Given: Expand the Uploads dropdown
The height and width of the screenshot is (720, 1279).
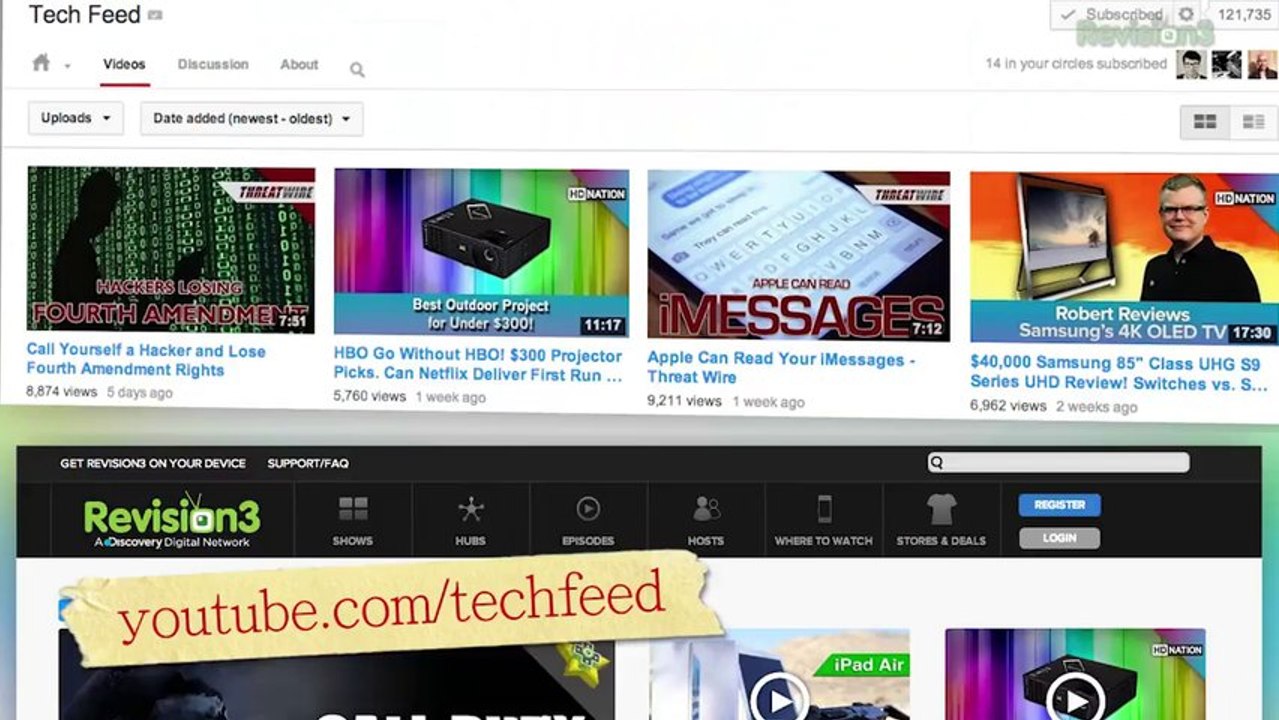Looking at the screenshot, I should pyautogui.click(x=76, y=118).
